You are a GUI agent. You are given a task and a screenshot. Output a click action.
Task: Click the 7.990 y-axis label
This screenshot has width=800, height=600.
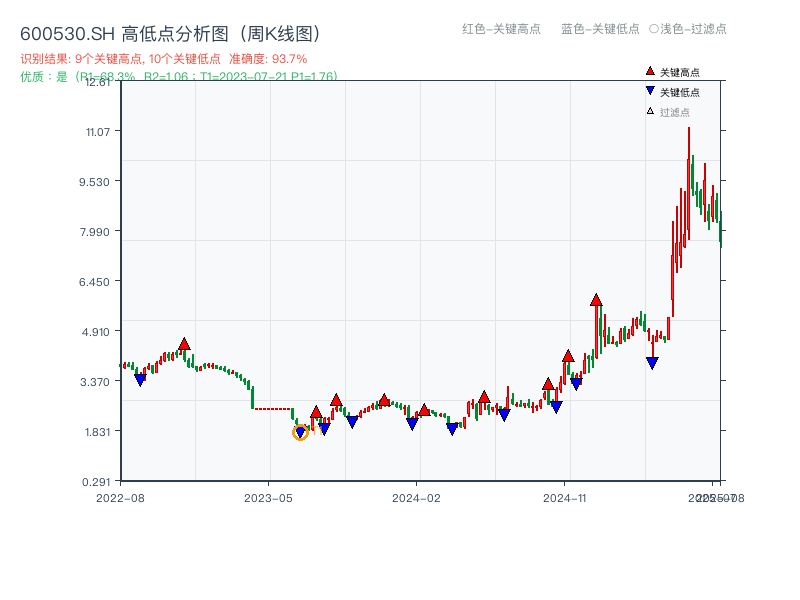point(94,232)
